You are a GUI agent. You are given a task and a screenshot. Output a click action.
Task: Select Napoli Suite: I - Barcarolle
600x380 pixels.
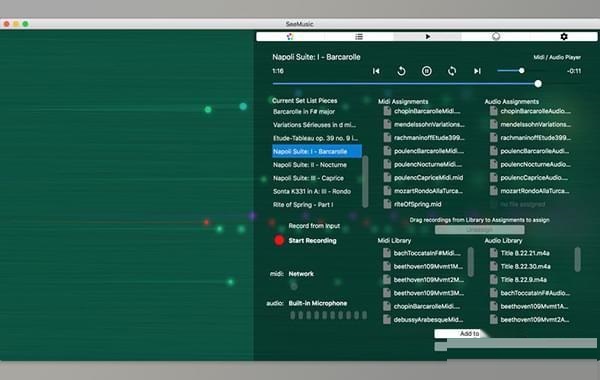click(x=317, y=152)
